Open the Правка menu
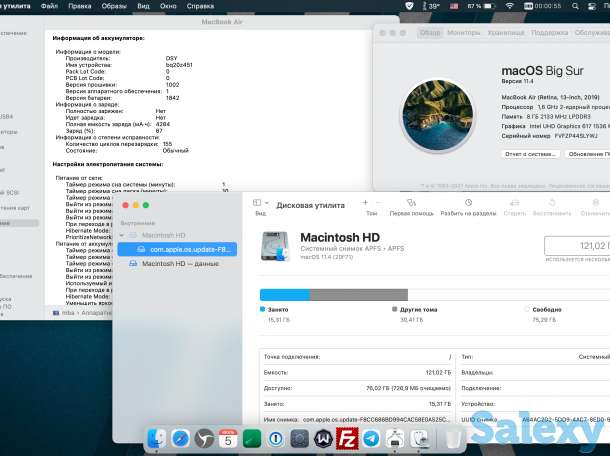The height and width of the screenshot is (456, 610). pos(80,6)
